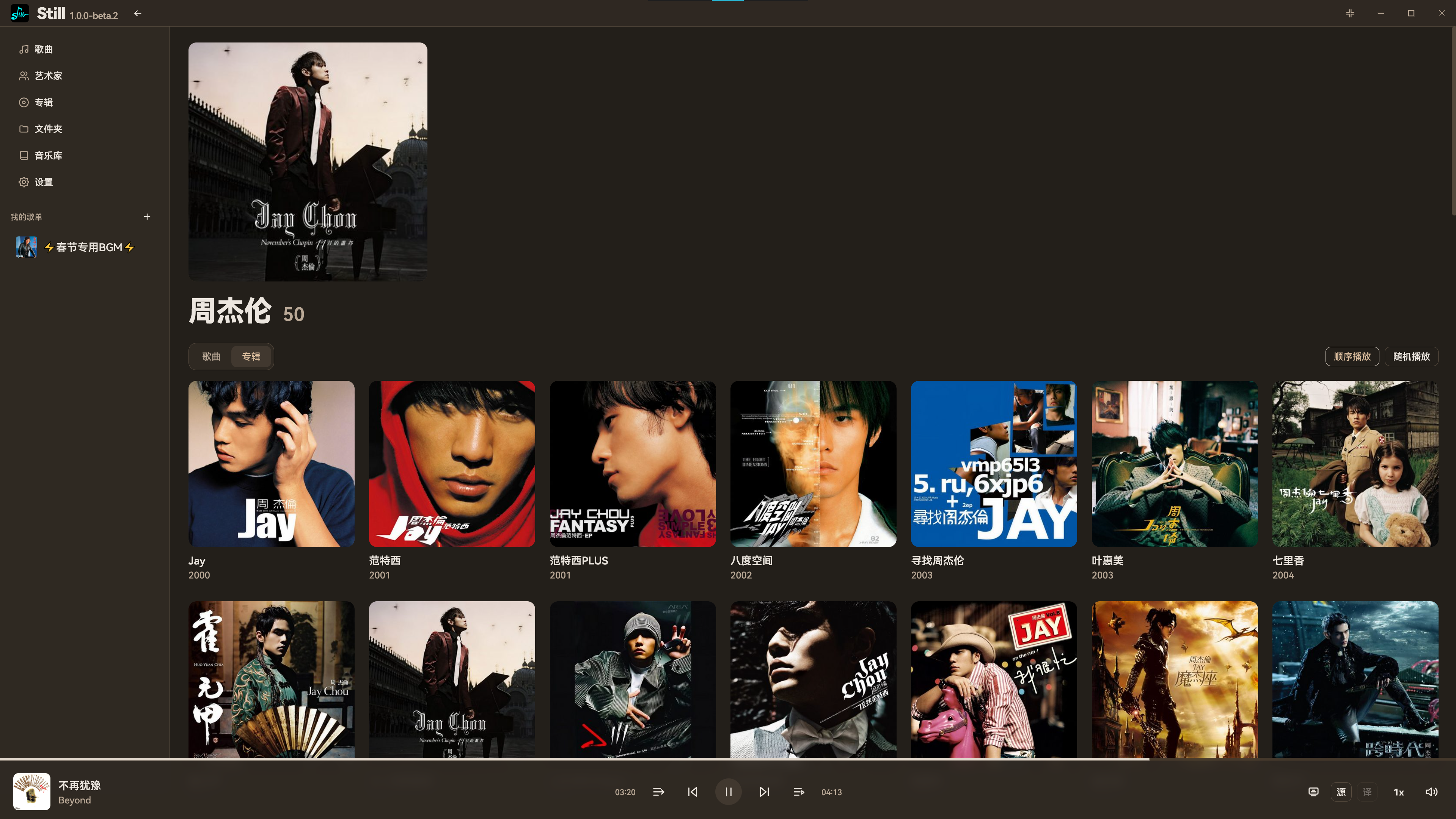This screenshot has width=1456, height=819.
Task: Open the 叶惠美 album cover
Action: pos(1175,464)
